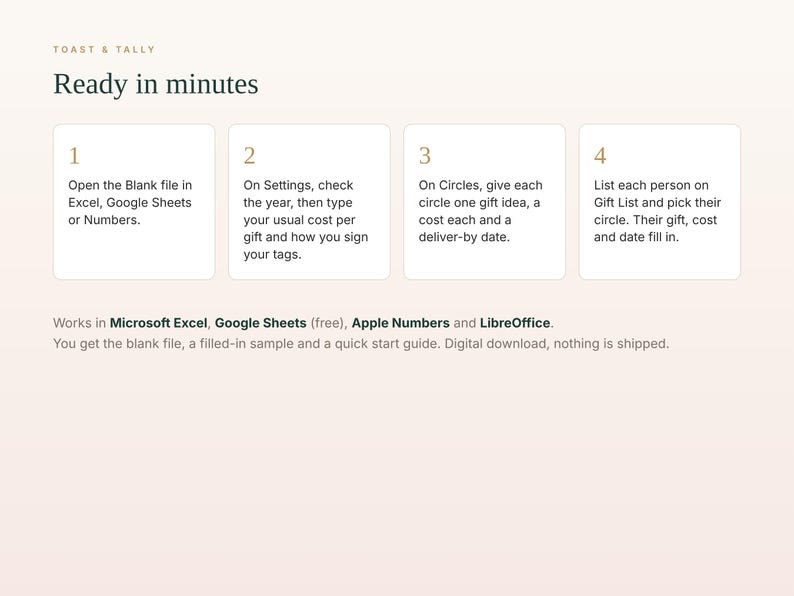Select the On Settings step card text
Viewport: 794px width, 596px height.
click(306, 220)
